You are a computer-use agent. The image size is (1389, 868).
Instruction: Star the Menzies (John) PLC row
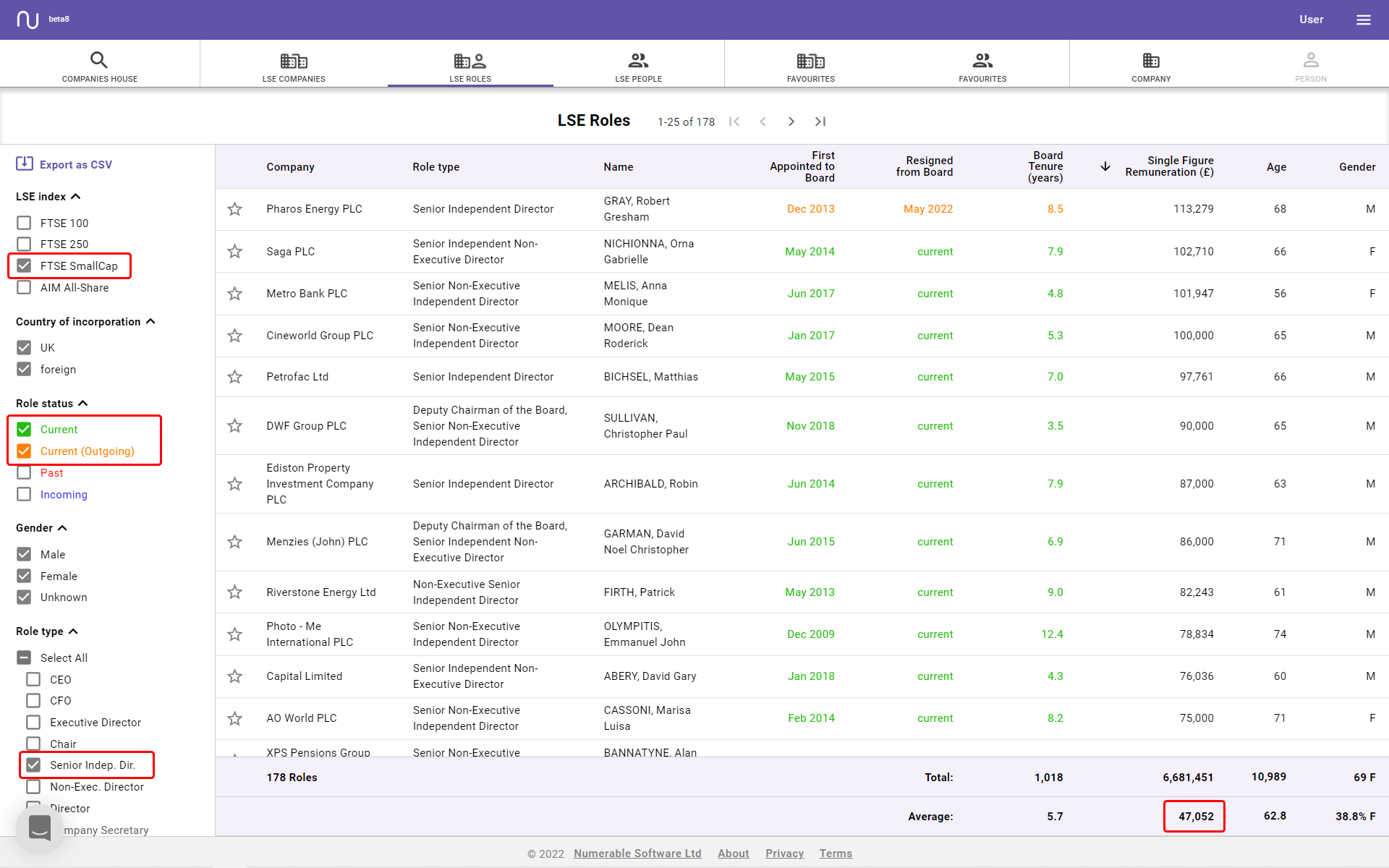(x=234, y=542)
